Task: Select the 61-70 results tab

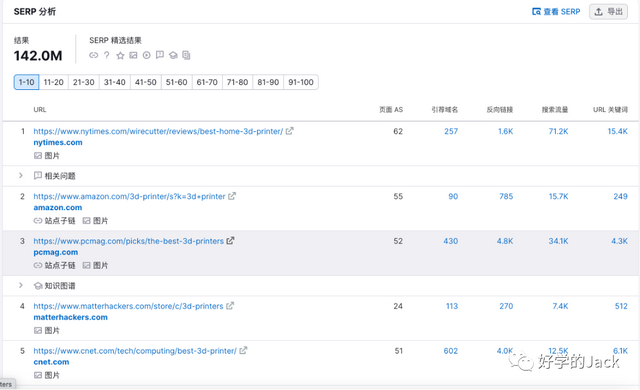Action: (x=207, y=82)
